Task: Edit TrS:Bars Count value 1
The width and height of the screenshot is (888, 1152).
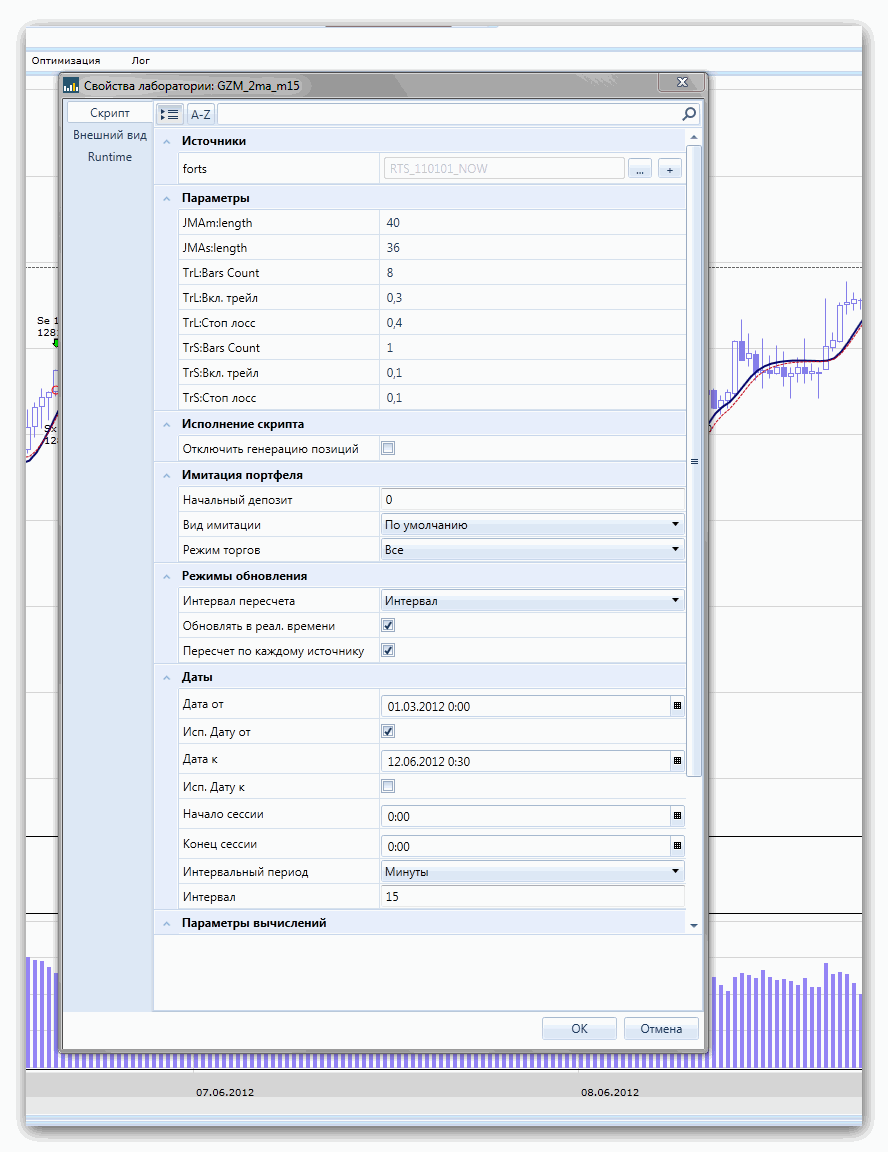Action: click(533, 348)
